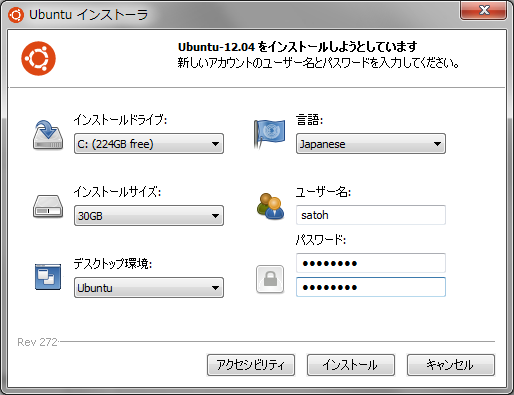Open the Japanese language dropdown
This screenshot has width=514, height=395.
tap(371, 144)
